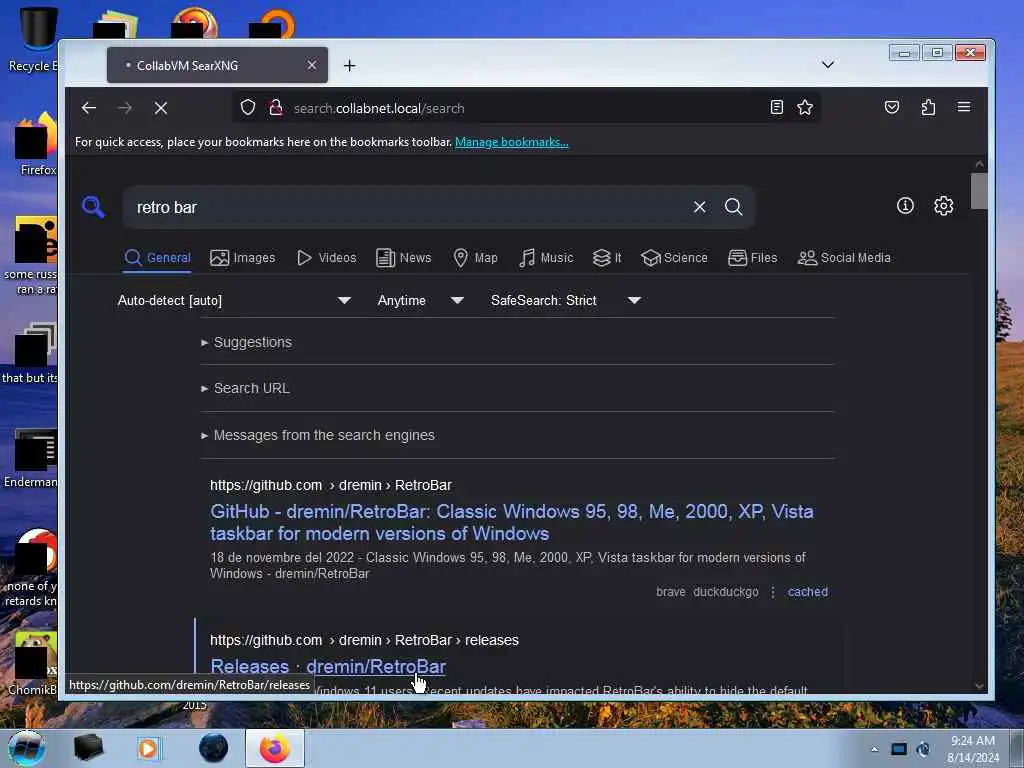
Task: Click the page vertical scrollbar thumb
Action: point(978,191)
